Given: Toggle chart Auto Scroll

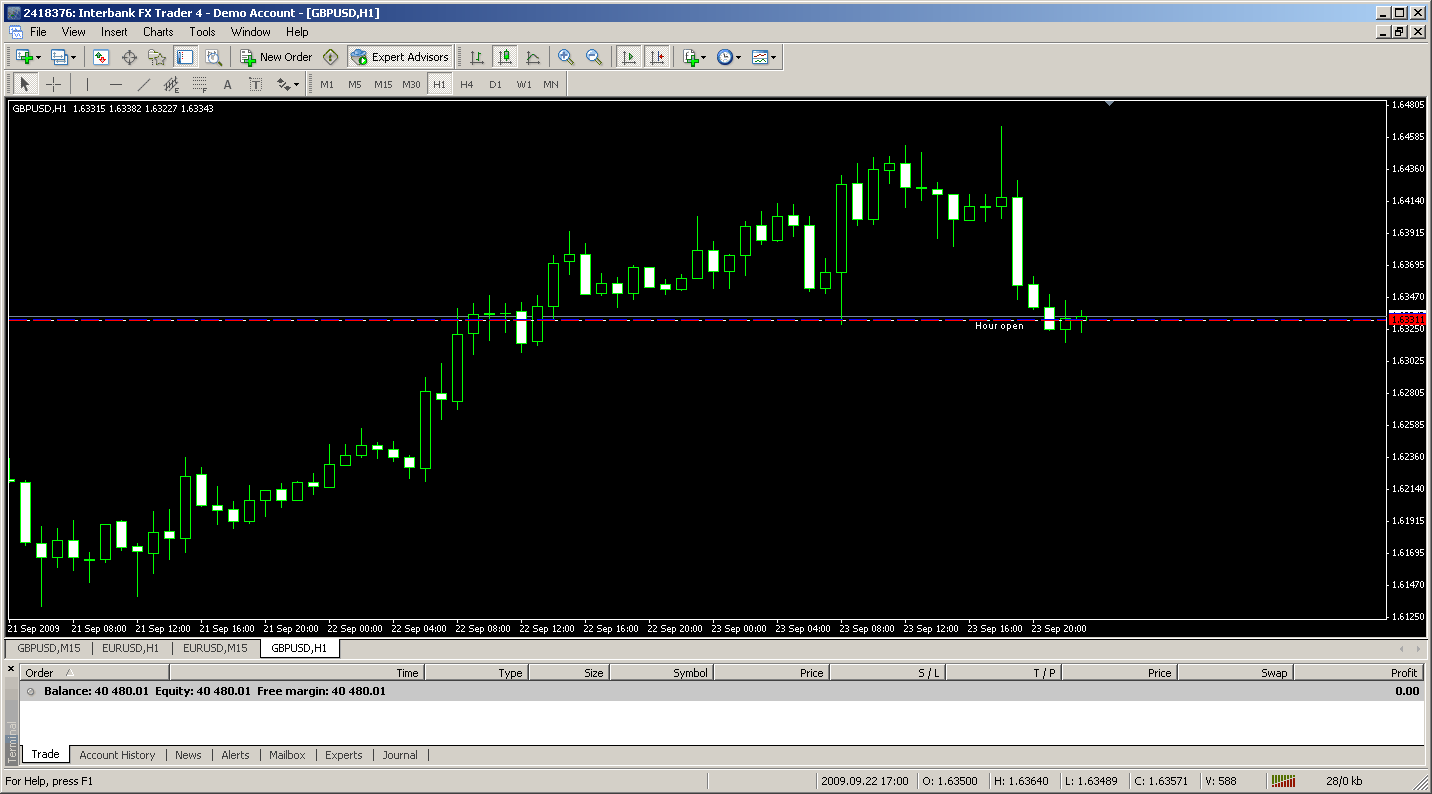Looking at the screenshot, I should [629, 57].
